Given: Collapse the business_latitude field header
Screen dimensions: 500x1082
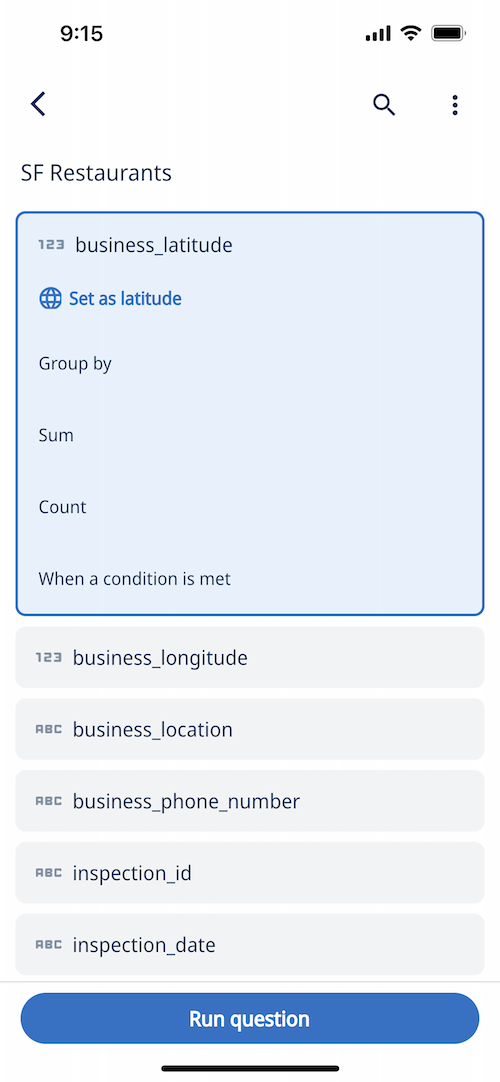Looking at the screenshot, I should 250,244.
